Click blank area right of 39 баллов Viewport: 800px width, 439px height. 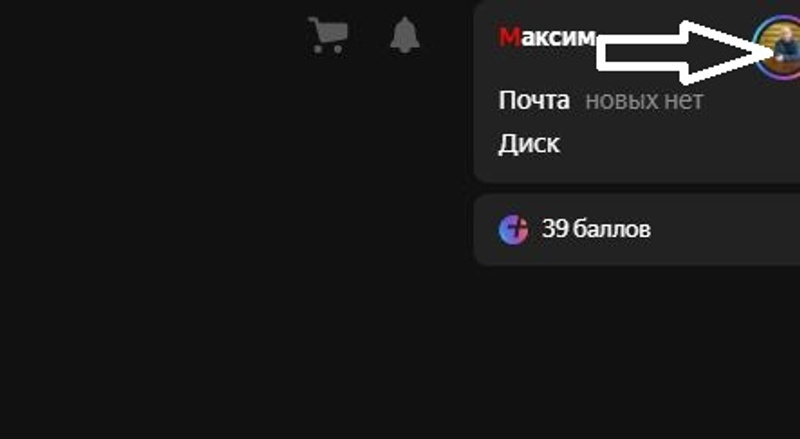point(724,230)
